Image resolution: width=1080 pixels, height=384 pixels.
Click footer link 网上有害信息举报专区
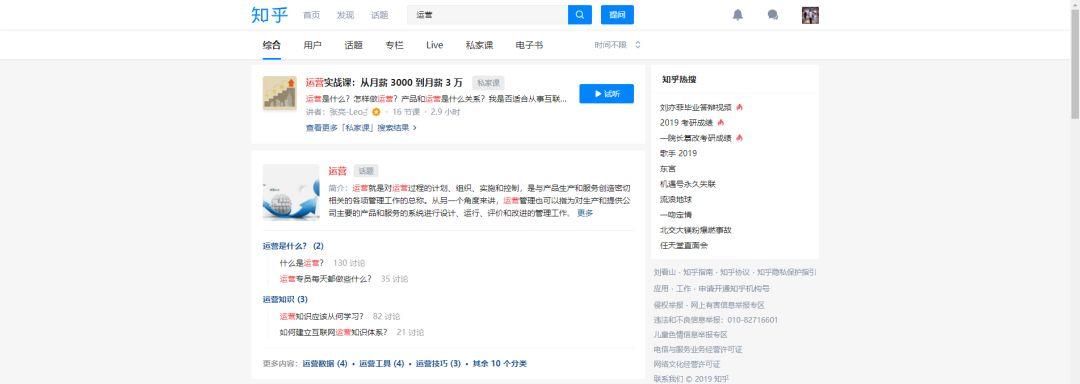[x=727, y=306]
